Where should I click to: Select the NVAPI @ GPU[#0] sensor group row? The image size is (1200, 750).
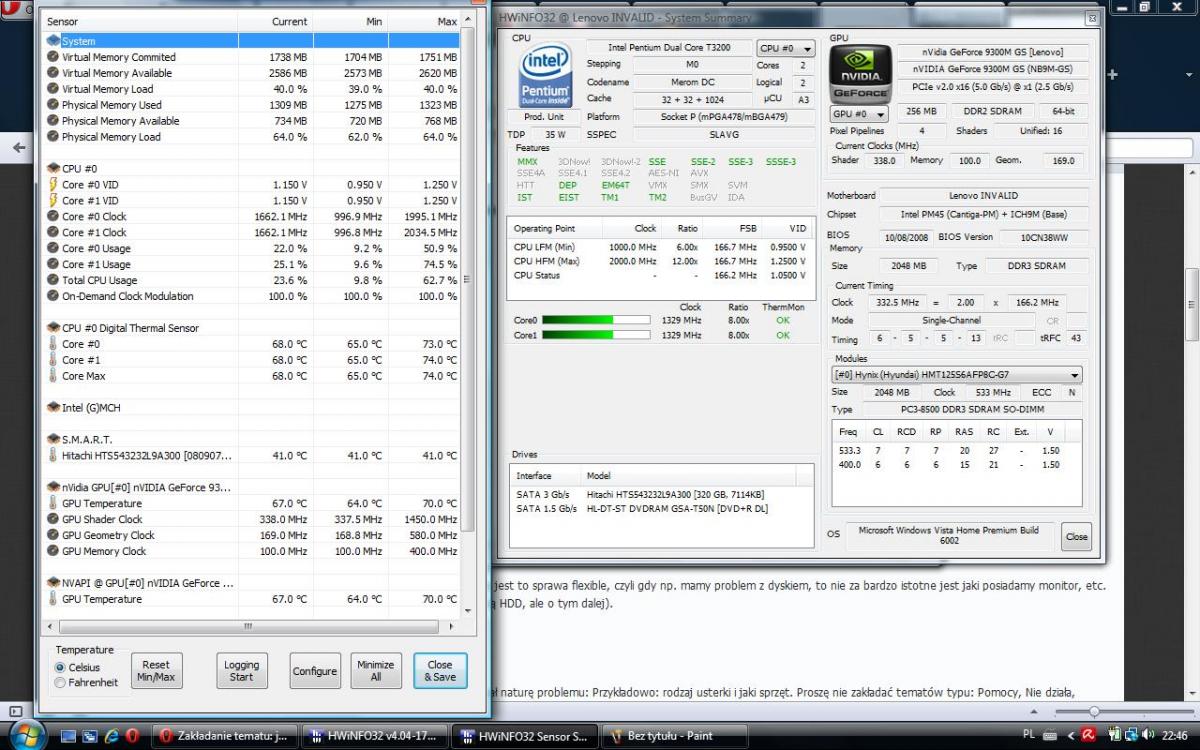(x=252, y=583)
